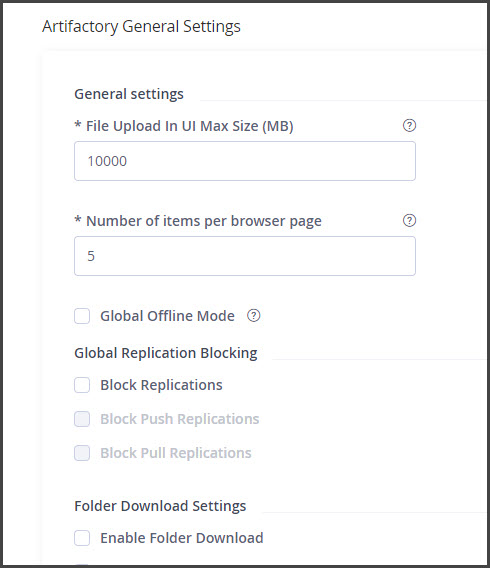This screenshot has width=490, height=568.
Task: Click the General settings section title
Action: (129, 94)
